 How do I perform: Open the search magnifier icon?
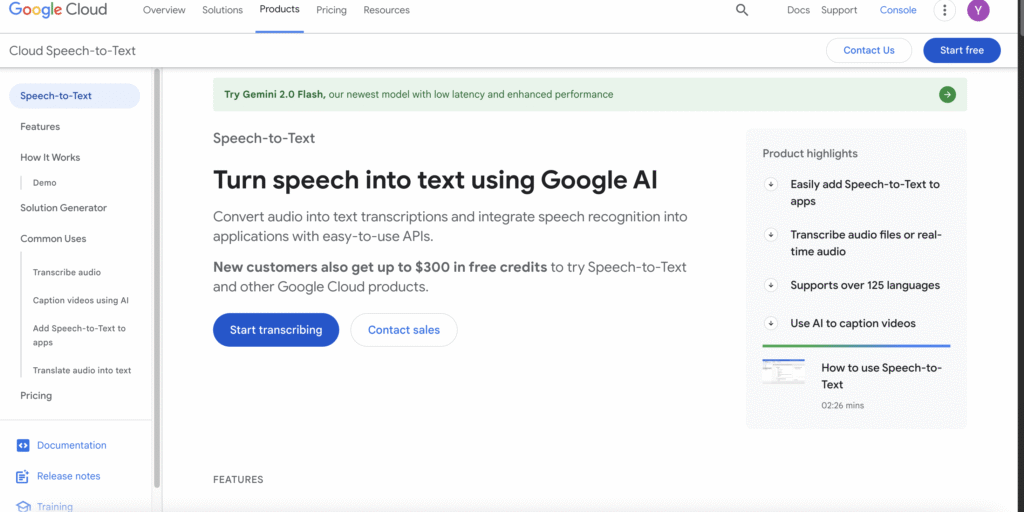pos(742,10)
